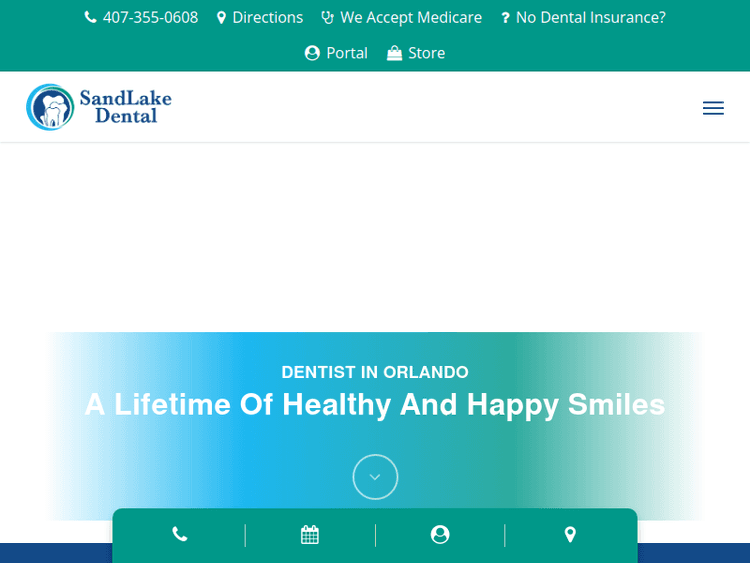This screenshot has height=563, width=750.
Task: Open the hamburger navigation menu
Action: point(713,108)
